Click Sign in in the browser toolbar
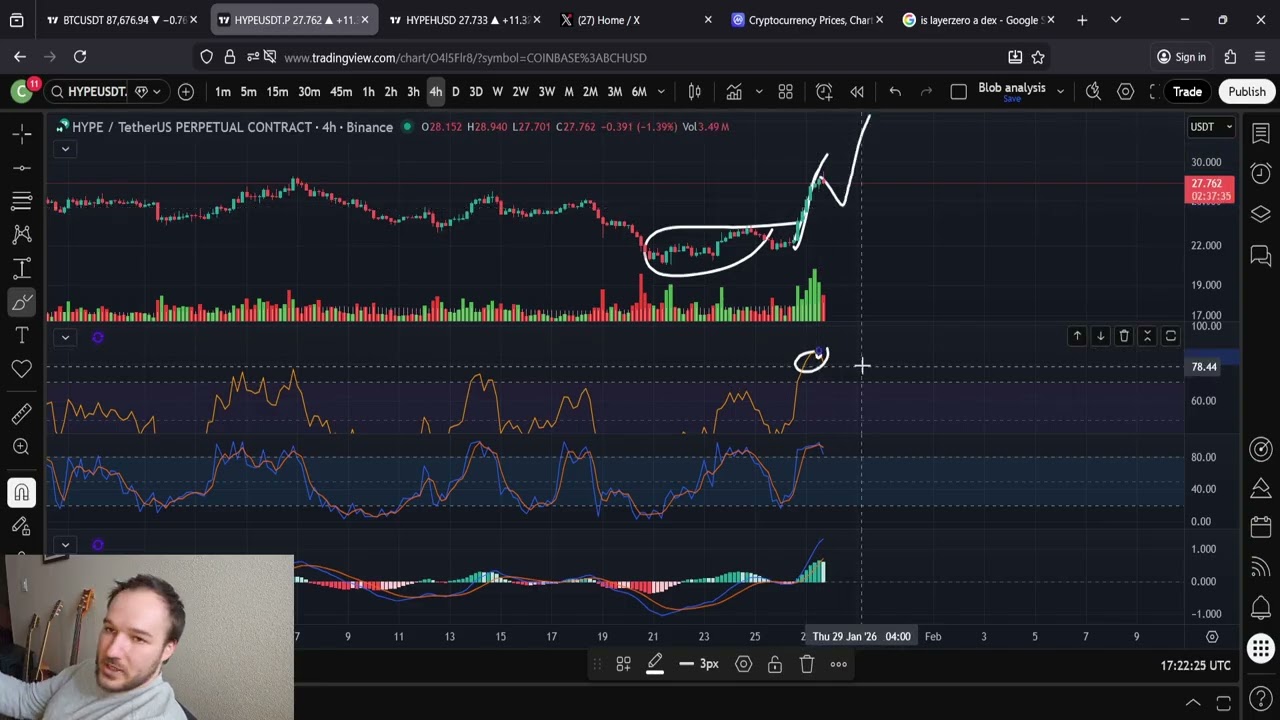The width and height of the screenshot is (1280, 720). [x=1181, y=57]
